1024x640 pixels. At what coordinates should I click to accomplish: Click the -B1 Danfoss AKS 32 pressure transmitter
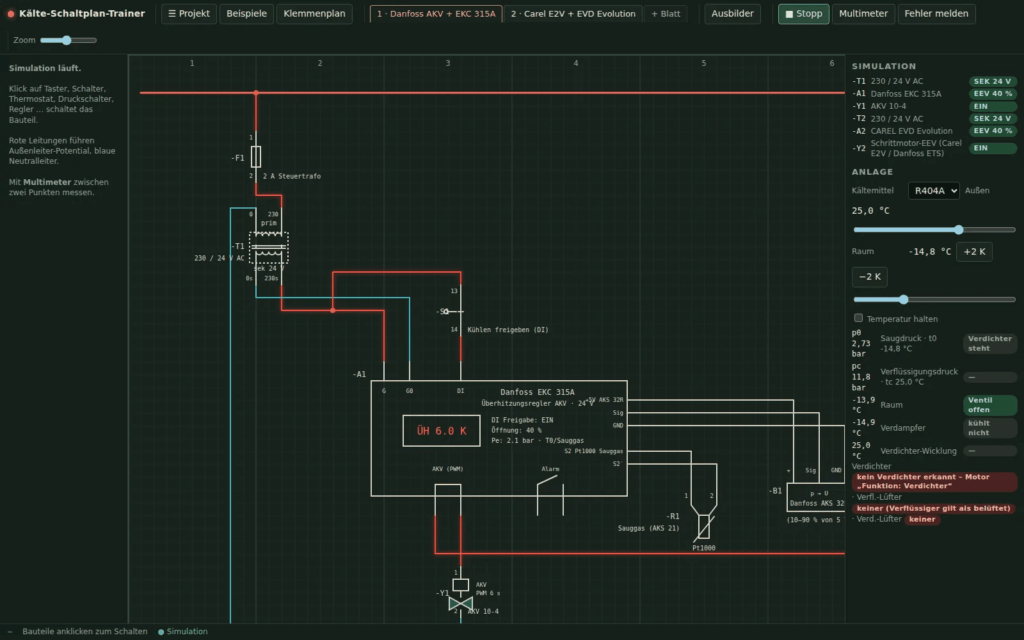coord(816,498)
